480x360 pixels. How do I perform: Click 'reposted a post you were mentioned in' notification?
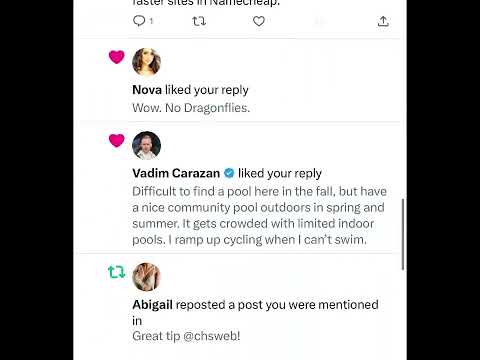255,312
